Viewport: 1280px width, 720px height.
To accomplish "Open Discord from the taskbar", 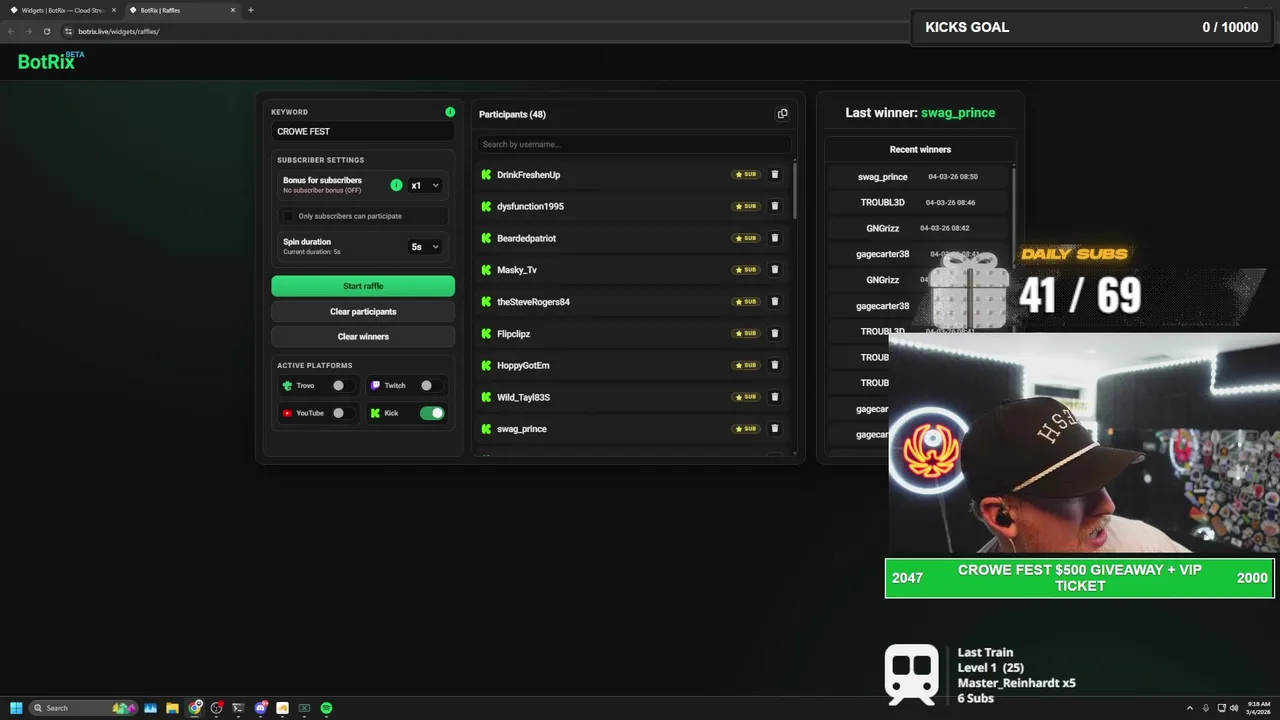I will (260, 708).
